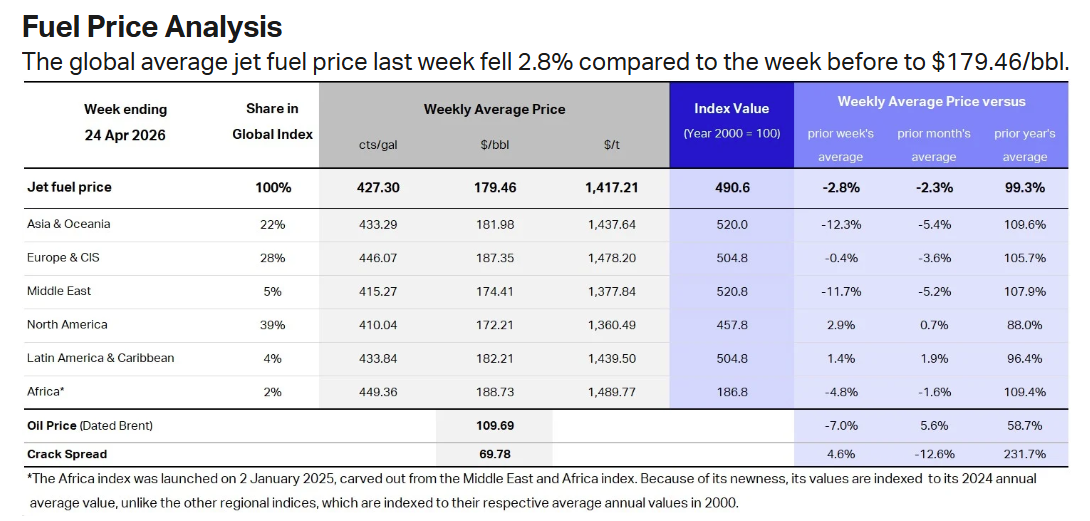Image resolution: width=1090 pixels, height=521 pixels.
Task: Select the Africa* row label
Action: pos(47,392)
